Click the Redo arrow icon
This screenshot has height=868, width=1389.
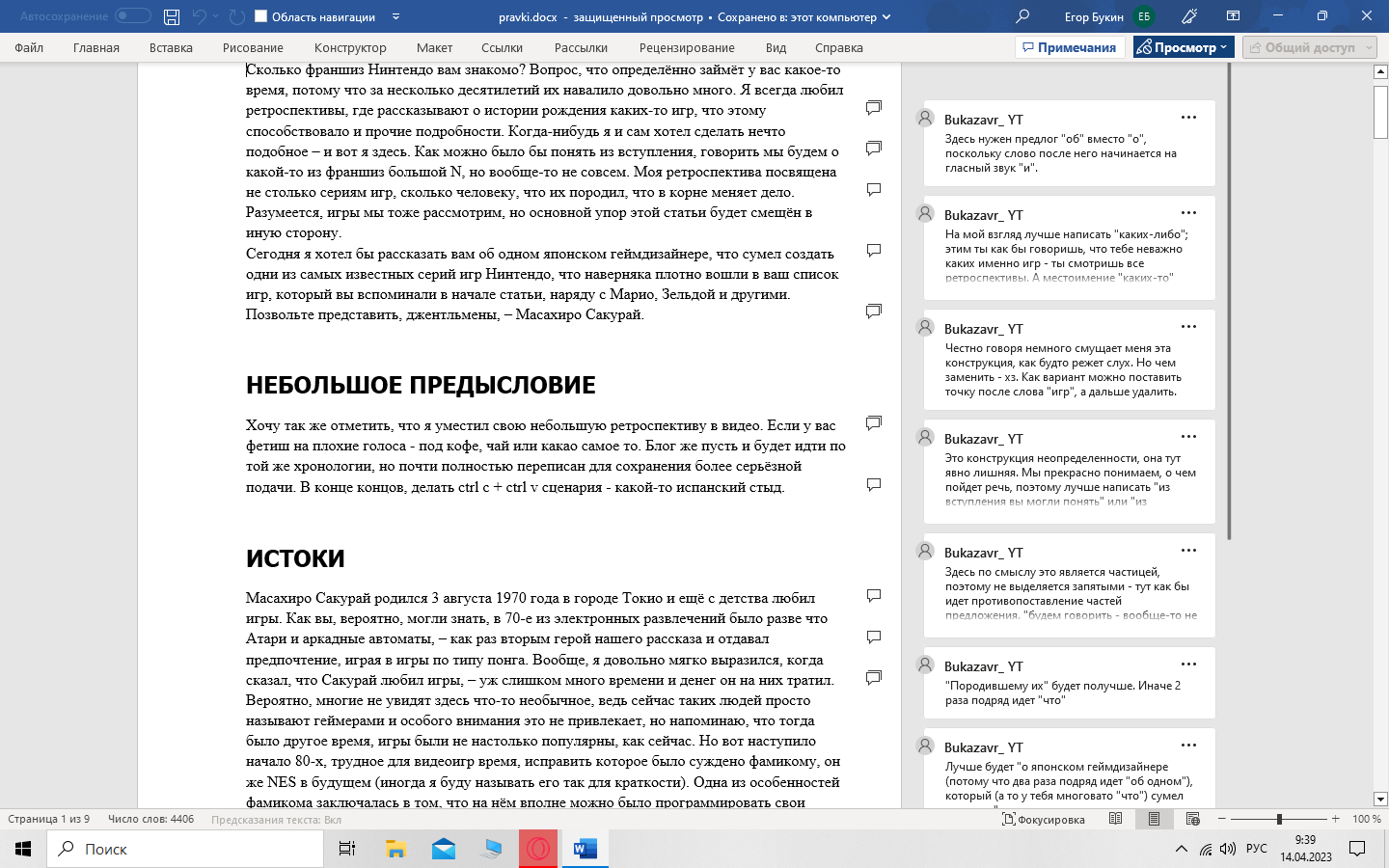pos(237,16)
